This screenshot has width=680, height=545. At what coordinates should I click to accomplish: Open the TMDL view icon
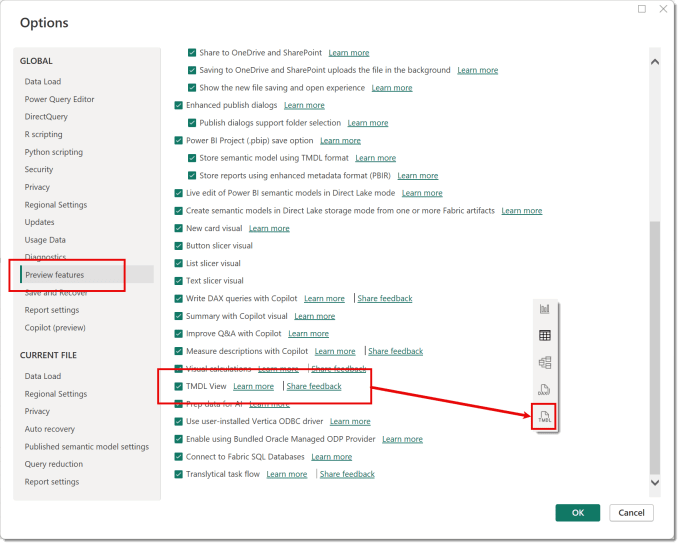click(x=546, y=418)
